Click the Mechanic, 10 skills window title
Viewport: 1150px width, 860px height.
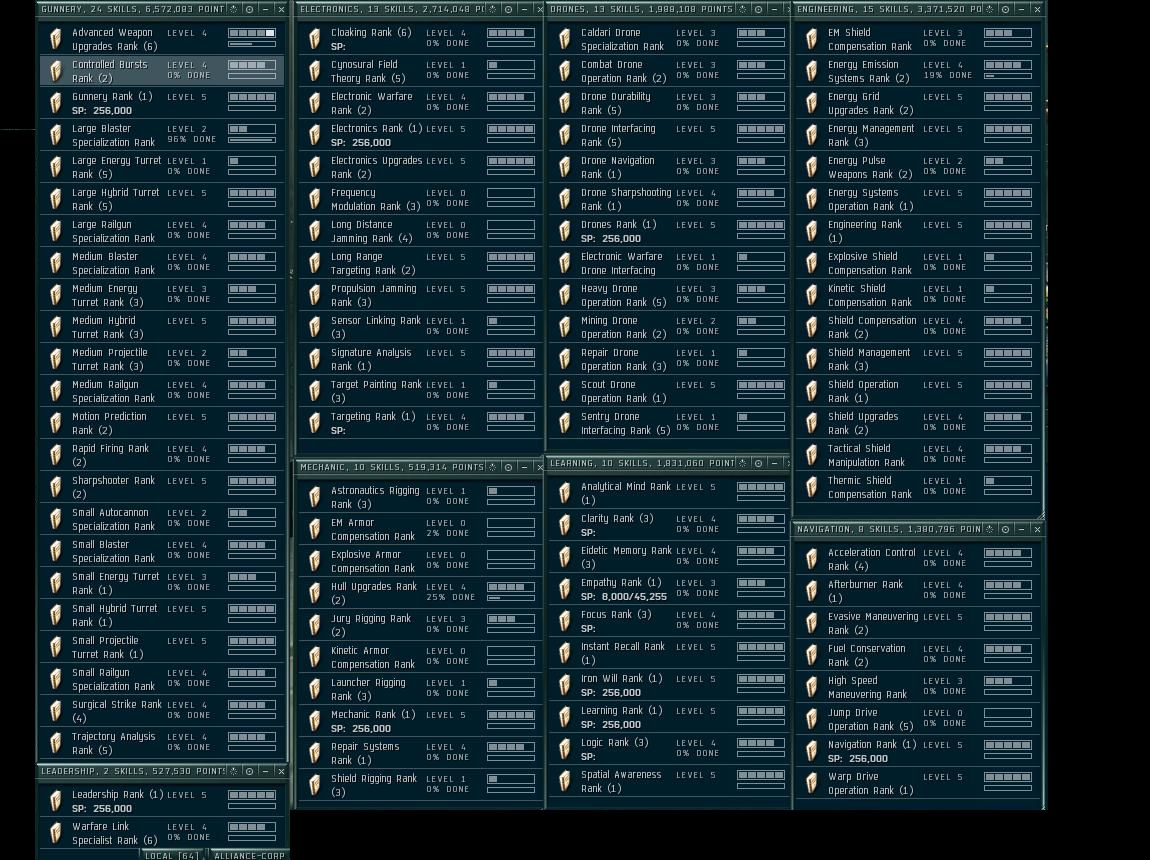coord(392,467)
